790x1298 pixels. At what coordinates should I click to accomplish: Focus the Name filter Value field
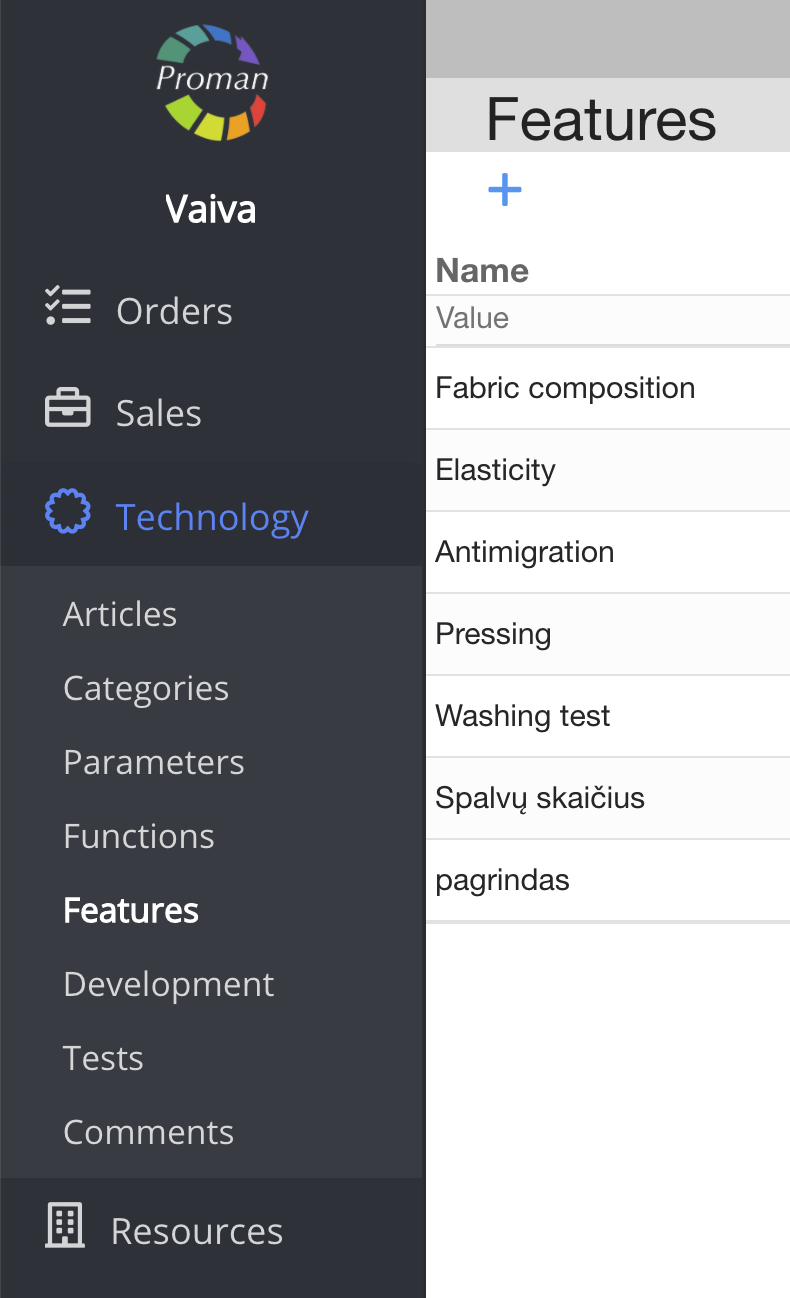point(610,319)
